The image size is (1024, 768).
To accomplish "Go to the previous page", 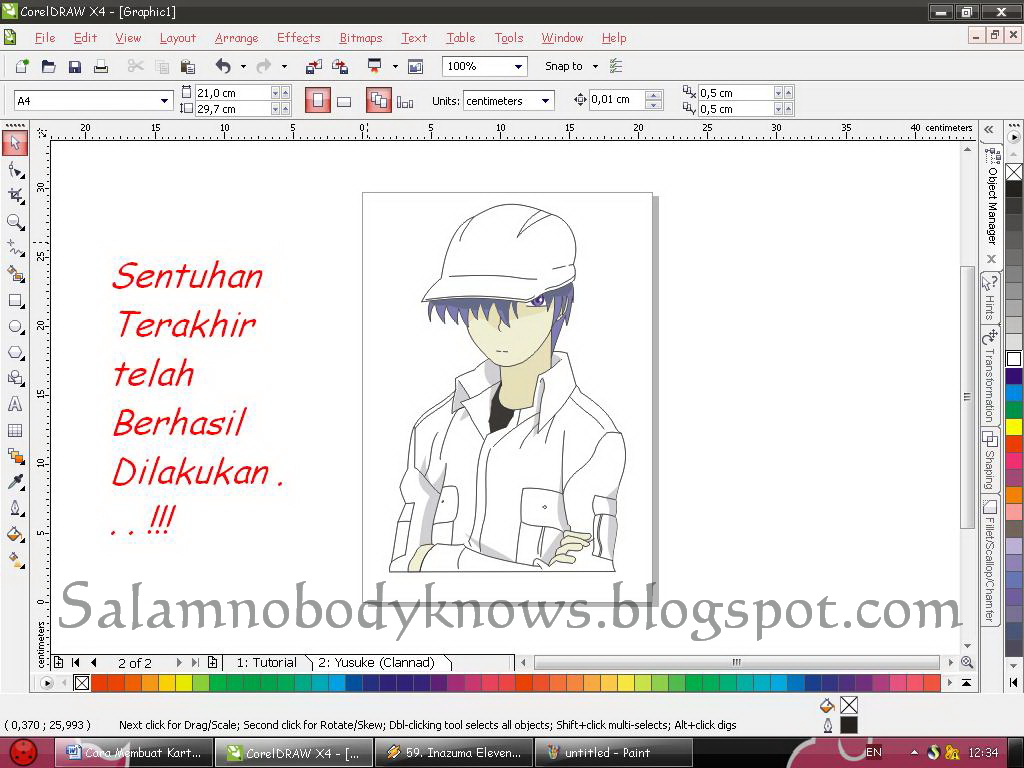I will [x=94, y=662].
